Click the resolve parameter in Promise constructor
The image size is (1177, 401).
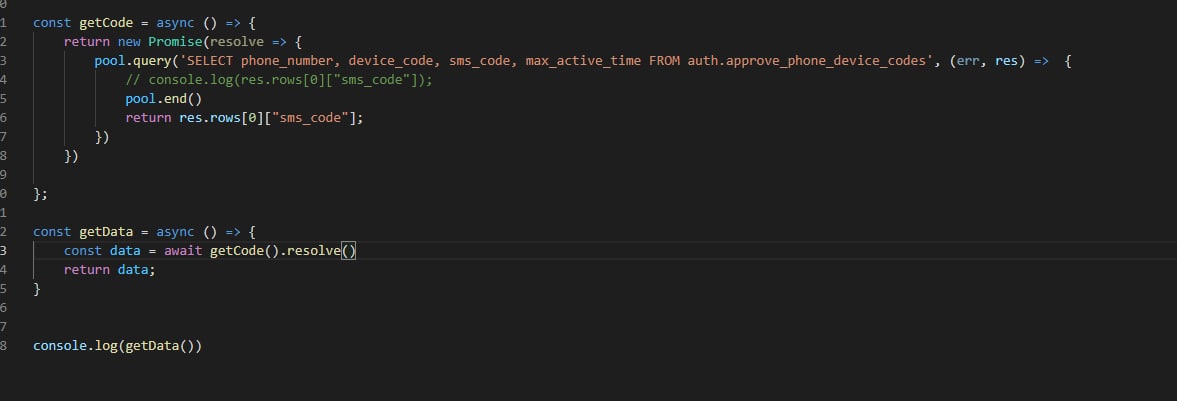(237, 41)
